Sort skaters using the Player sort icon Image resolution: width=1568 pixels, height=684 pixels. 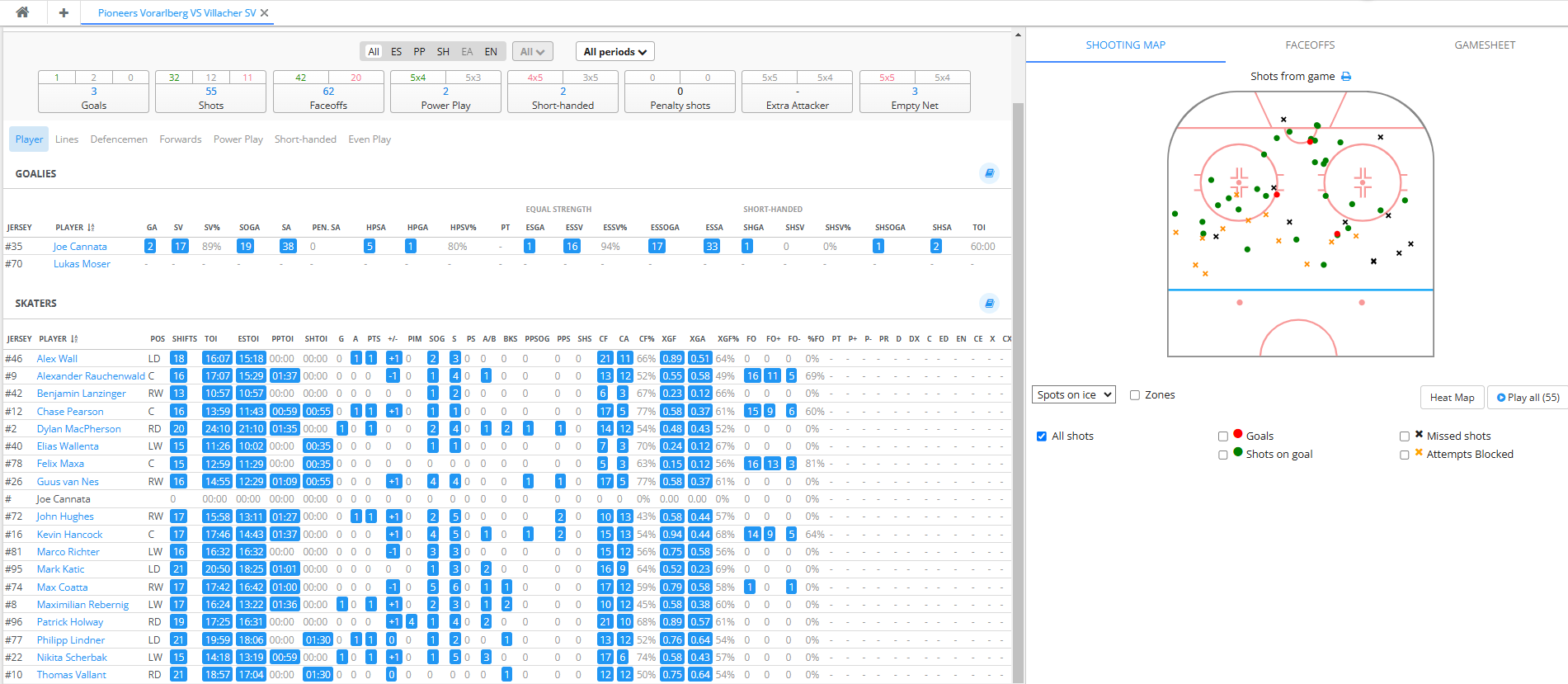[x=74, y=339]
